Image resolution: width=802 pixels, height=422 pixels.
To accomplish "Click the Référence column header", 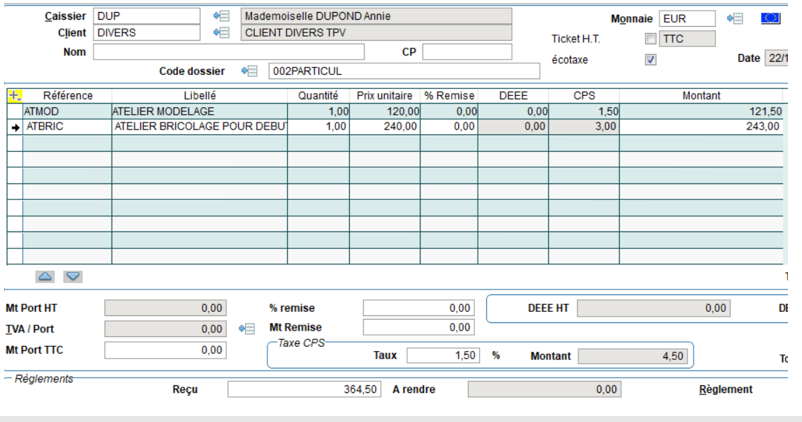I will click(68, 96).
